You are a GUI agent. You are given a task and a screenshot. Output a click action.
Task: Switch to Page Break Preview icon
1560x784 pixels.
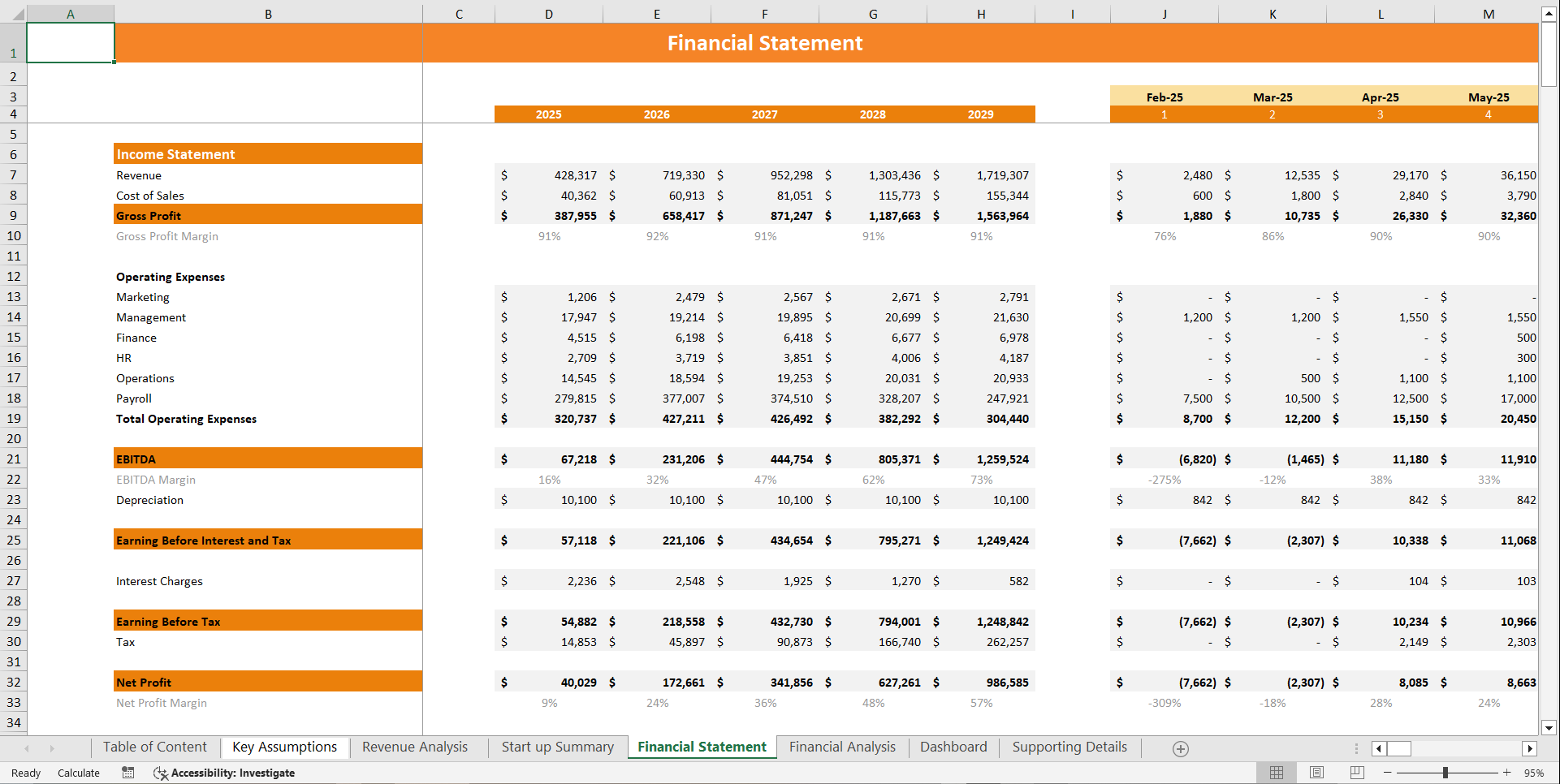point(1356,773)
